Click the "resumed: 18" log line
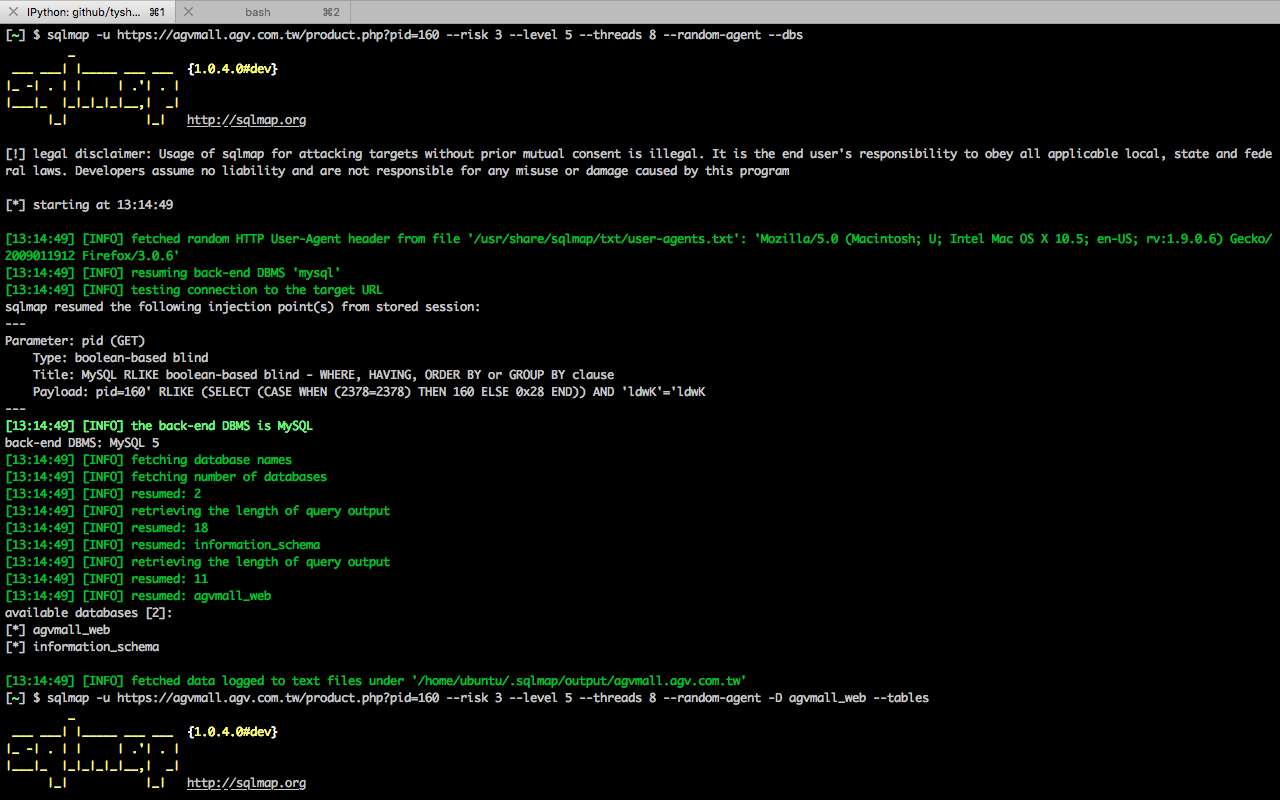The height and width of the screenshot is (800, 1280). (x=107, y=528)
